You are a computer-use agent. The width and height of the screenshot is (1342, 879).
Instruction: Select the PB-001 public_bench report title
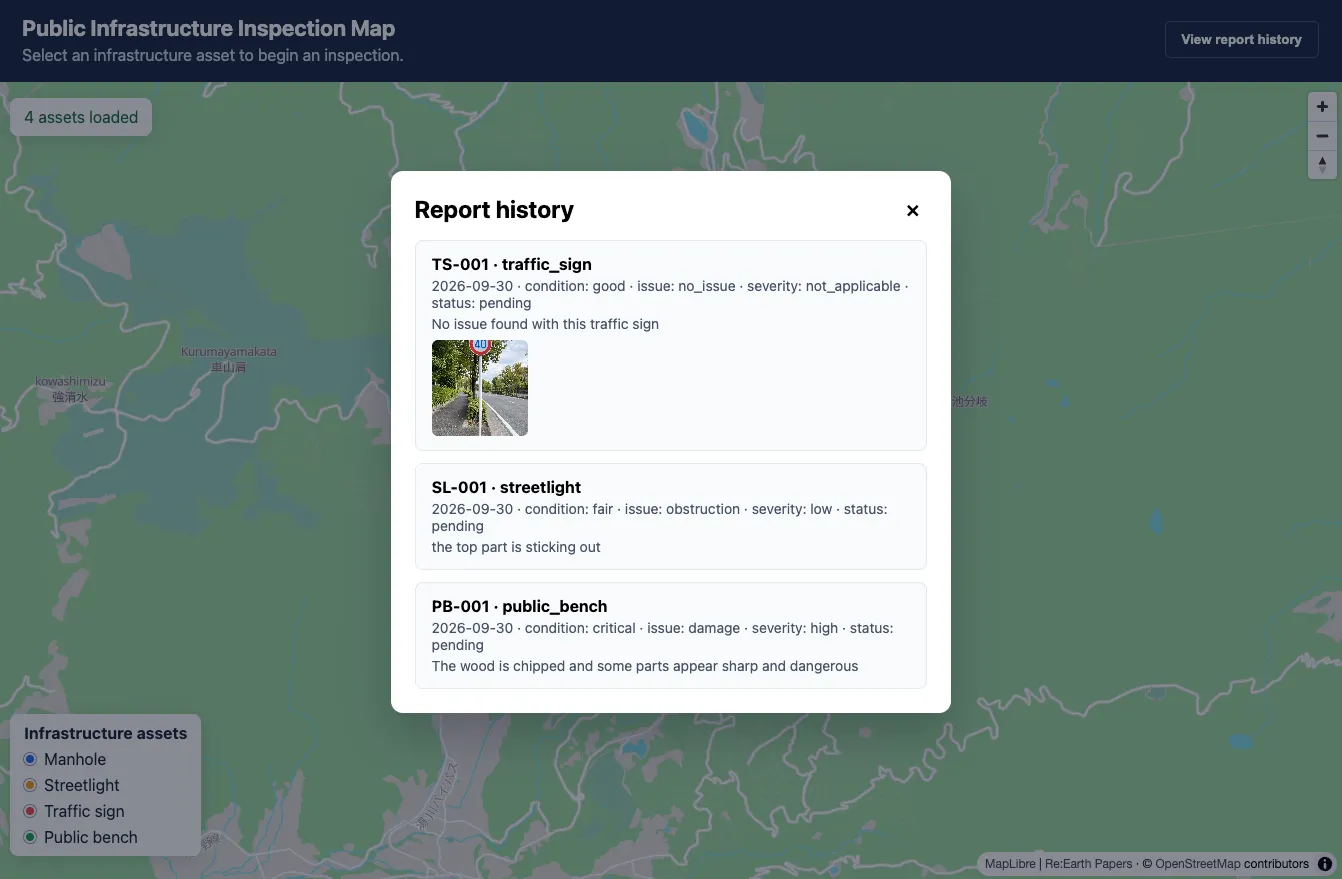tap(520, 606)
